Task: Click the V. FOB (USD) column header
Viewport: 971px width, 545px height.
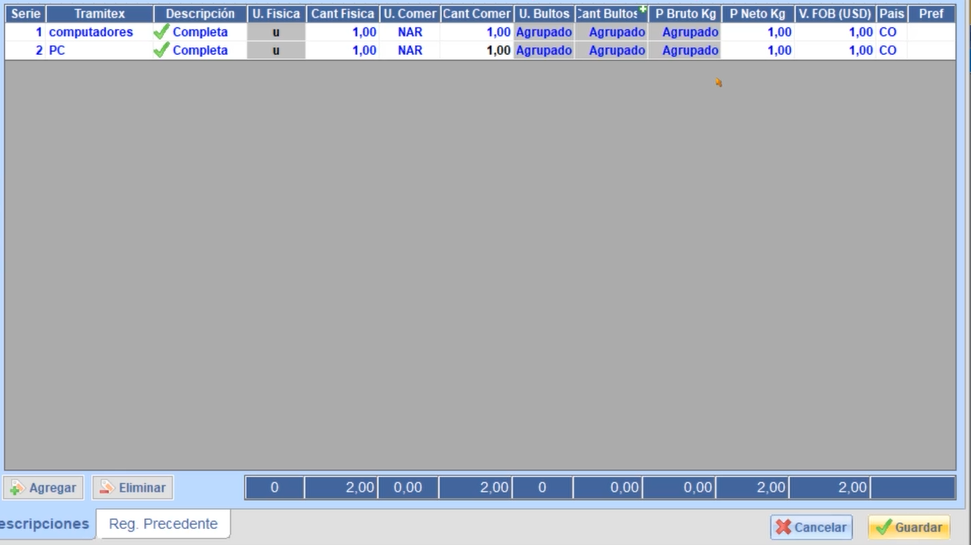Action: point(835,14)
